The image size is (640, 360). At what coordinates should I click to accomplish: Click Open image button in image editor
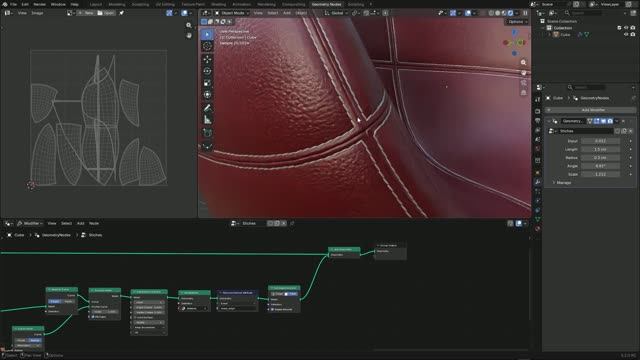(x=106, y=13)
